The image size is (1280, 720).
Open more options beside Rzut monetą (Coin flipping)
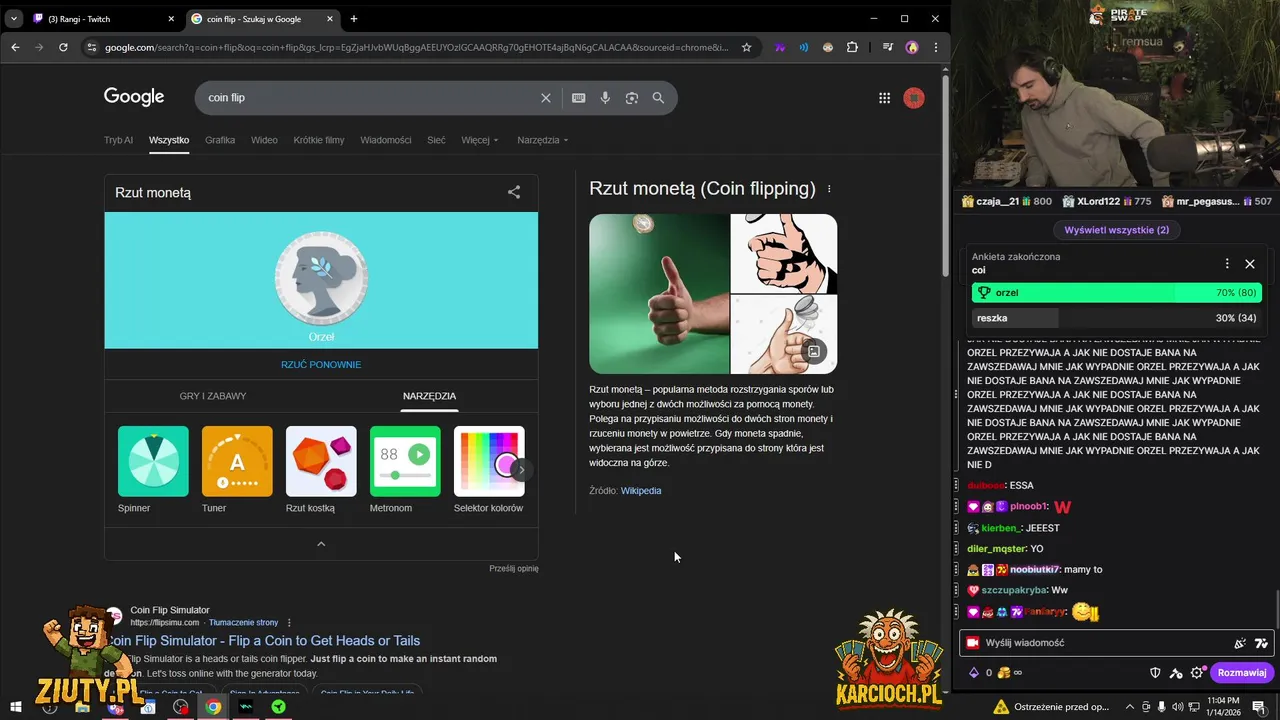pyautogui.click(x=829, y=189)
